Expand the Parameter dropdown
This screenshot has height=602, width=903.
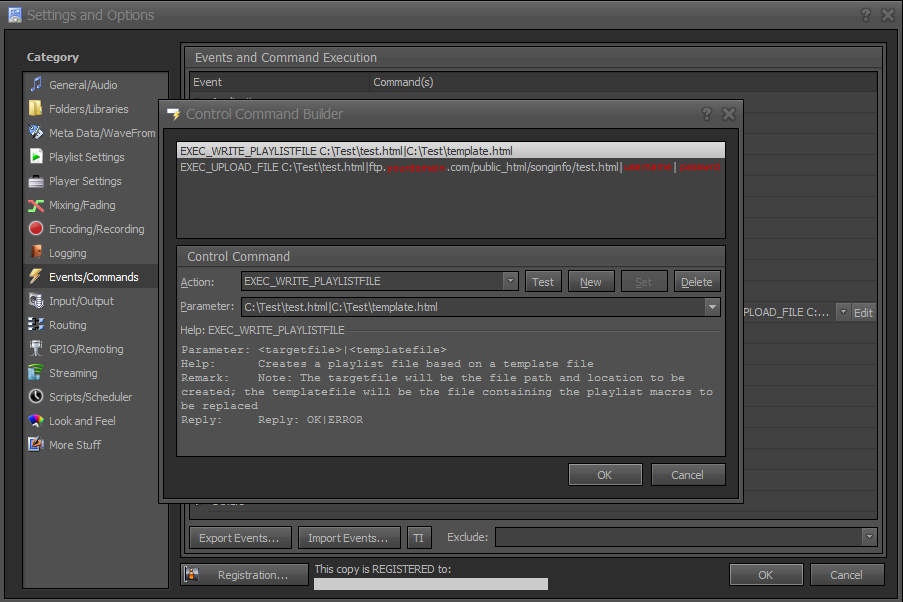(x=712, y=306)
